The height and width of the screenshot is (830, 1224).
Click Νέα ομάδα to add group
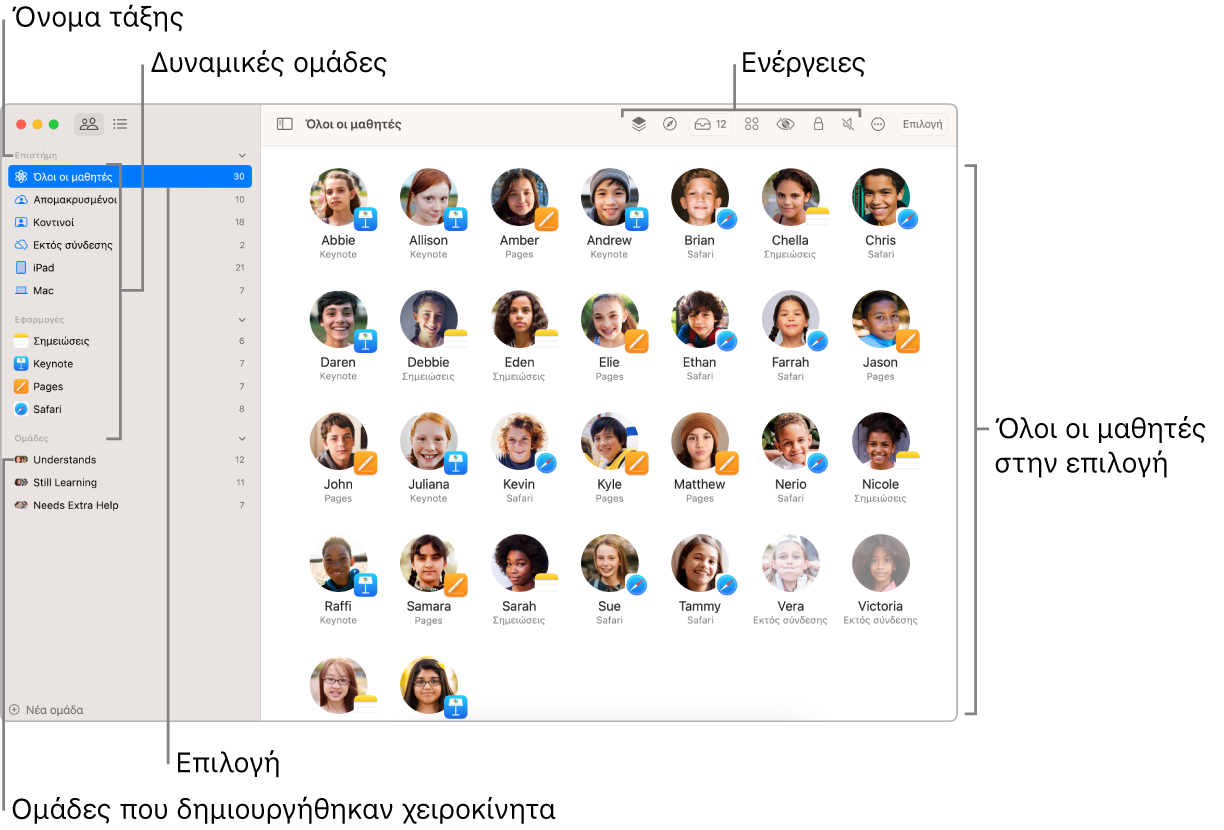click(46, 710)
